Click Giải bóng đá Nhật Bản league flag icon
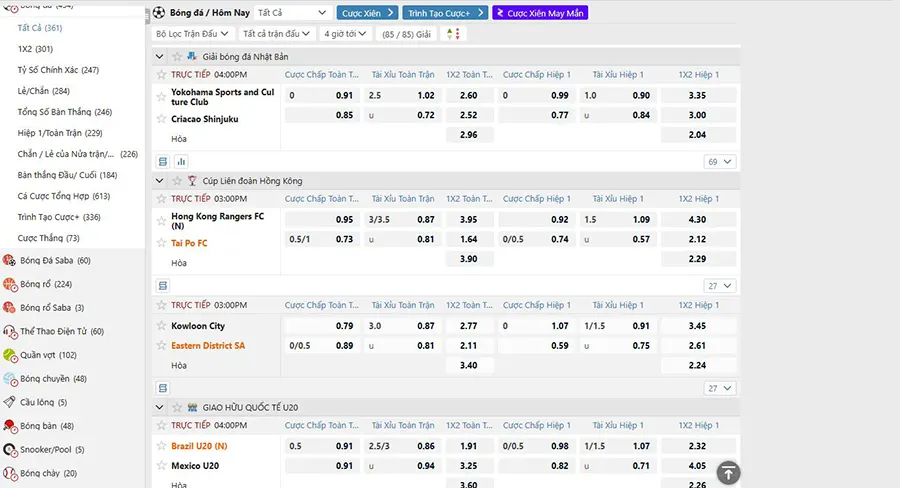This screenshot has height=488, width=900. [192, 56]
